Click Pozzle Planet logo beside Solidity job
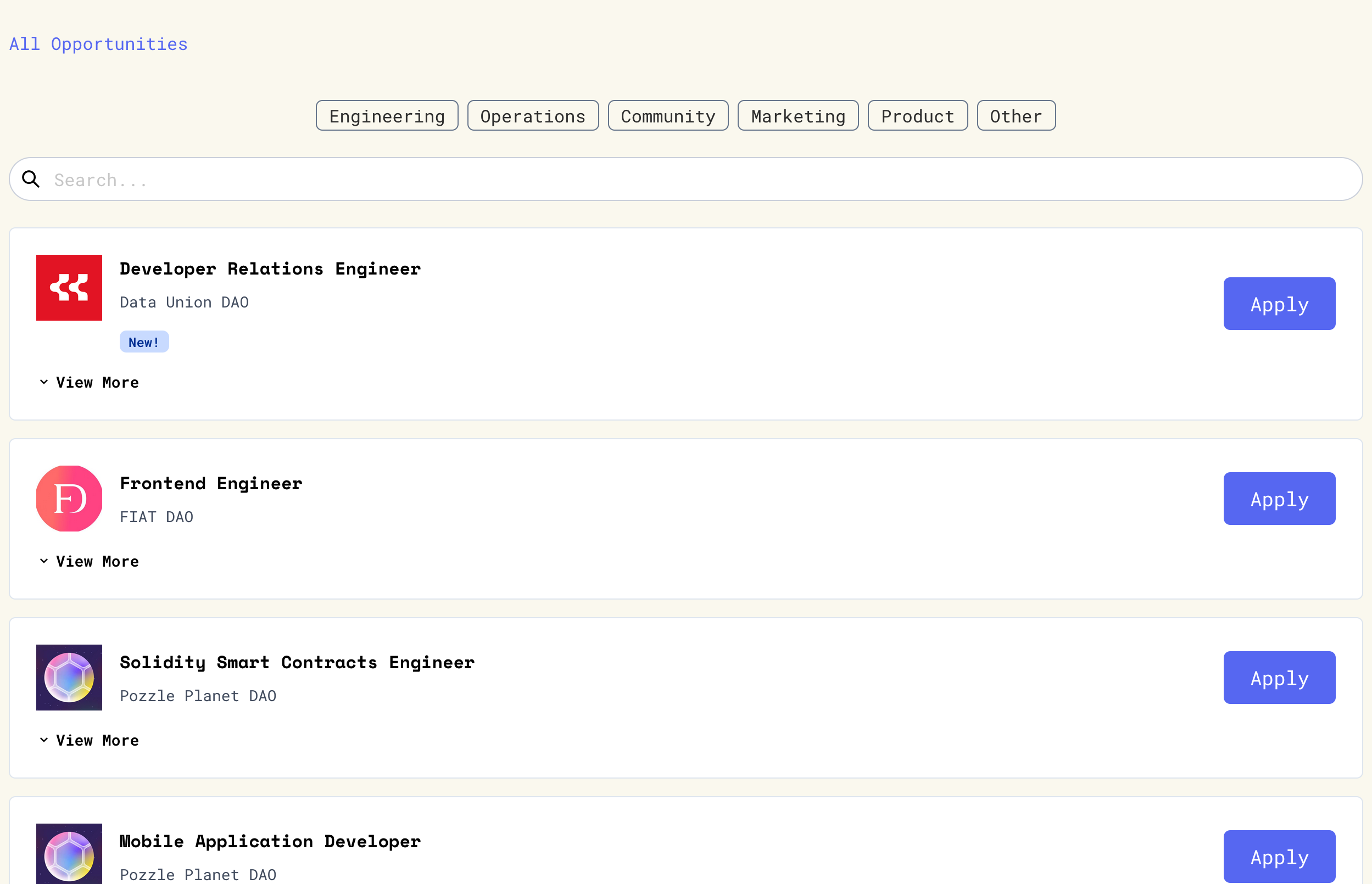1372x884 pixels. [69, 678]
